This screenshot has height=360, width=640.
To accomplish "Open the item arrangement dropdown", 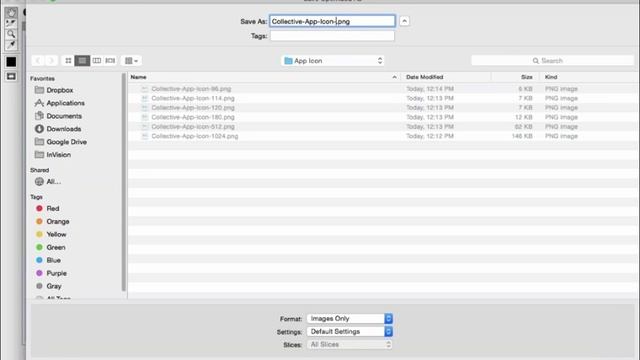I will tap(131, 61).
